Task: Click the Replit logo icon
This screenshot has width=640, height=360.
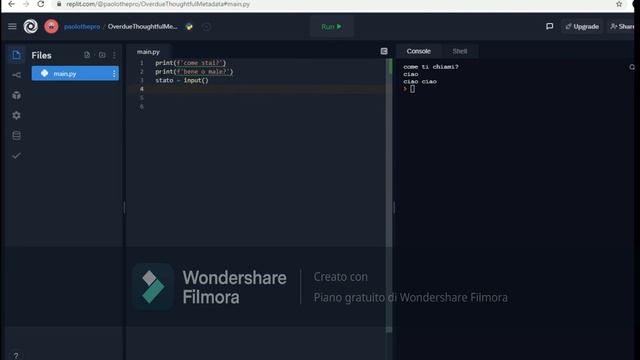Action: point(31,27)
